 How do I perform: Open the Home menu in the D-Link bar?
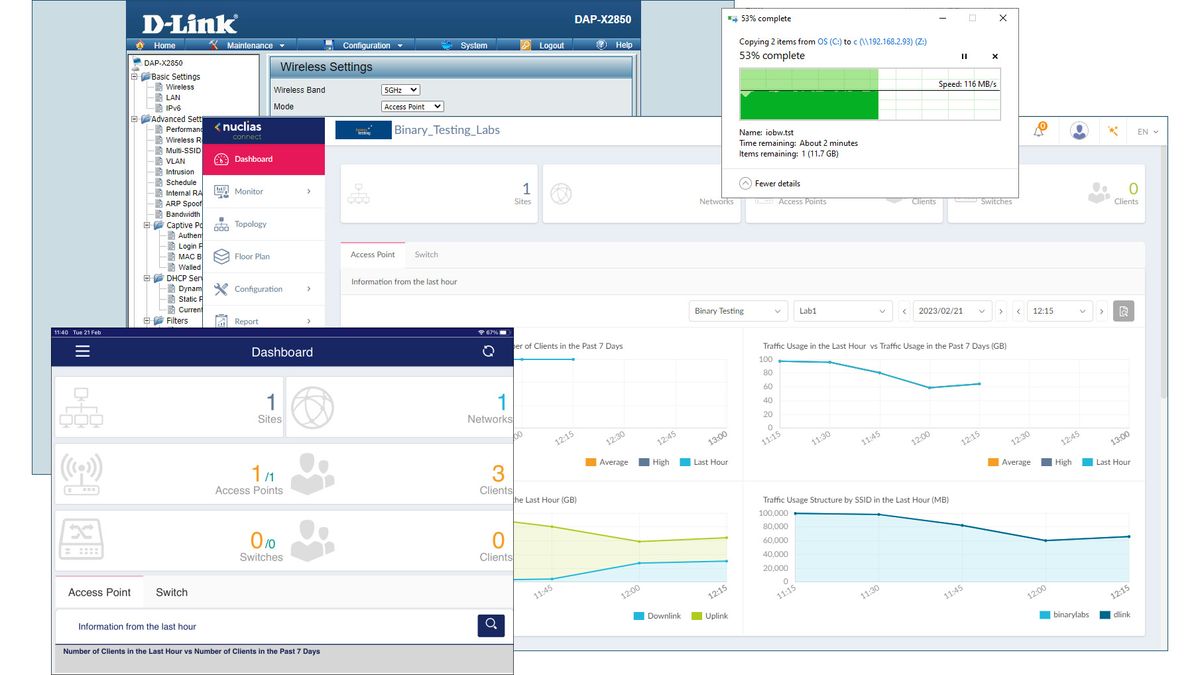point(156,45)
